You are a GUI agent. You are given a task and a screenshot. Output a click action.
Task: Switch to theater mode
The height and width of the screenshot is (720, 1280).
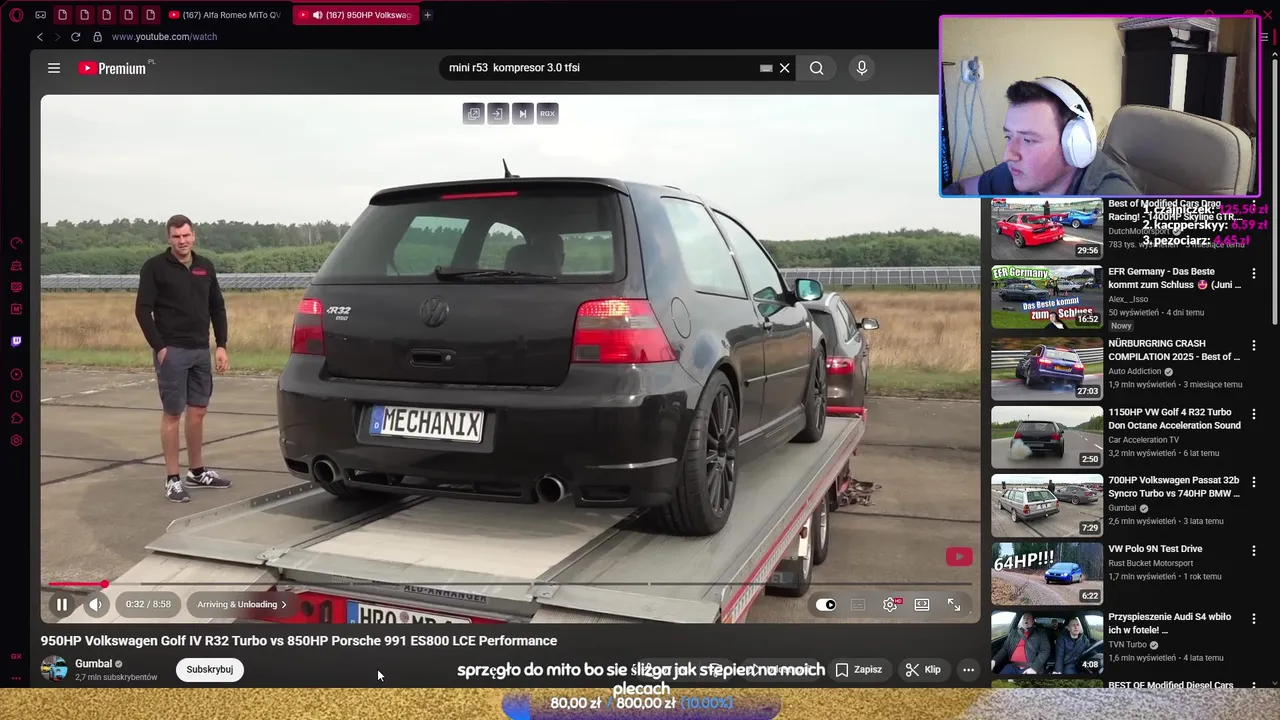coord(922,604)
